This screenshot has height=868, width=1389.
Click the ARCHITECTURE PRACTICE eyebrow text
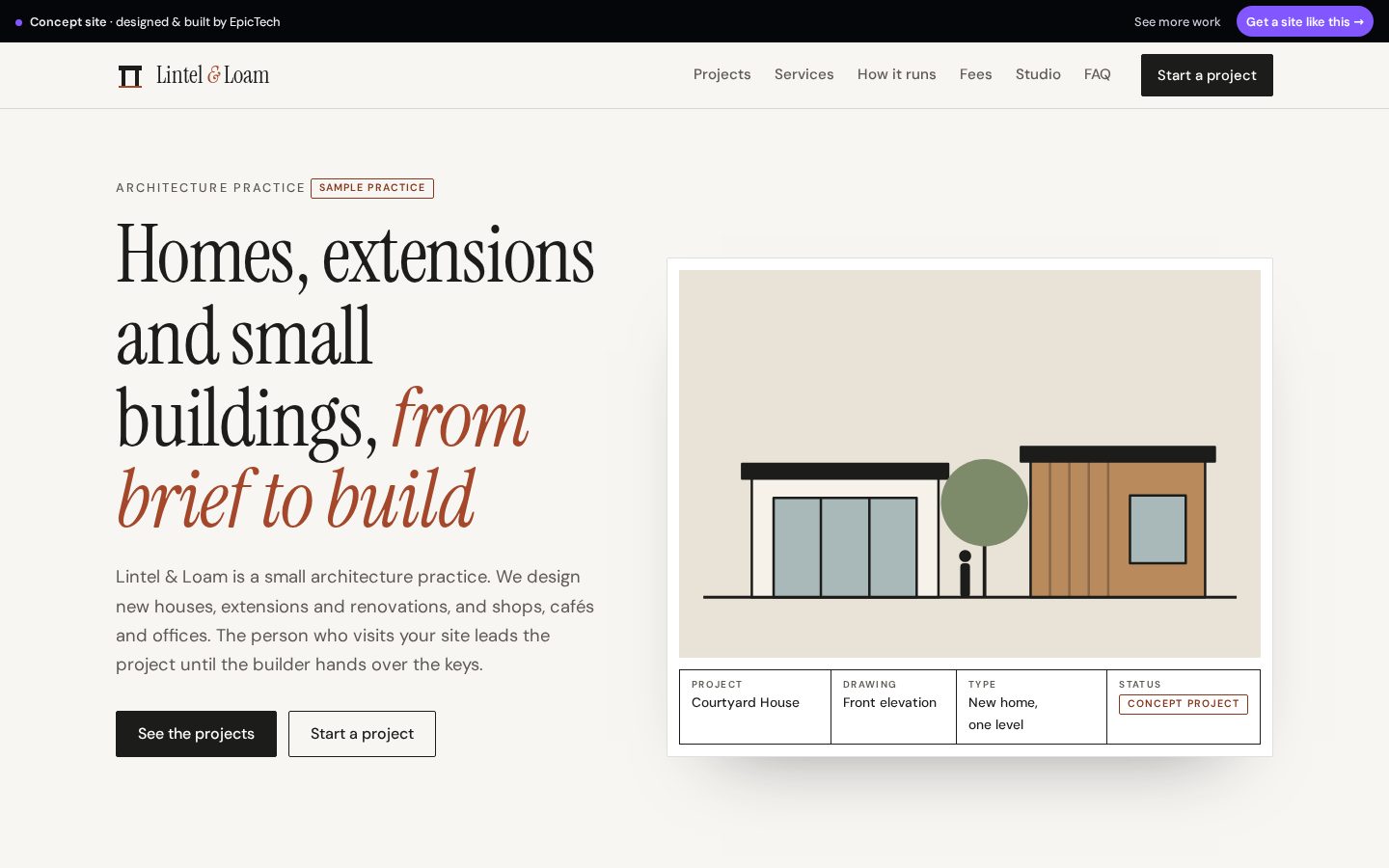click(210, 188)
